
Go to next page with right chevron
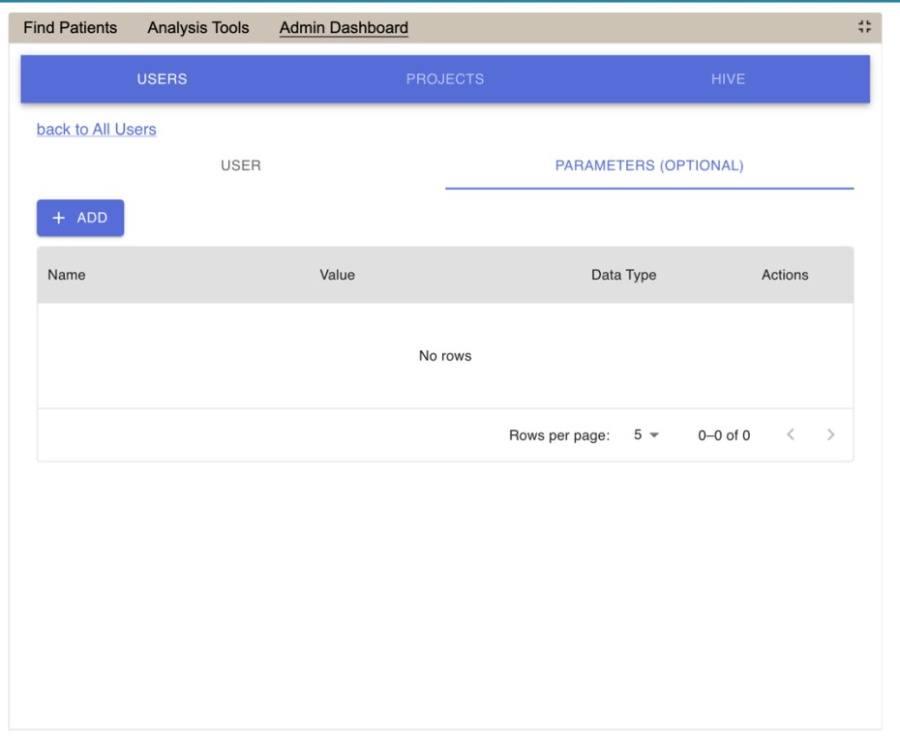pos(830,435)
